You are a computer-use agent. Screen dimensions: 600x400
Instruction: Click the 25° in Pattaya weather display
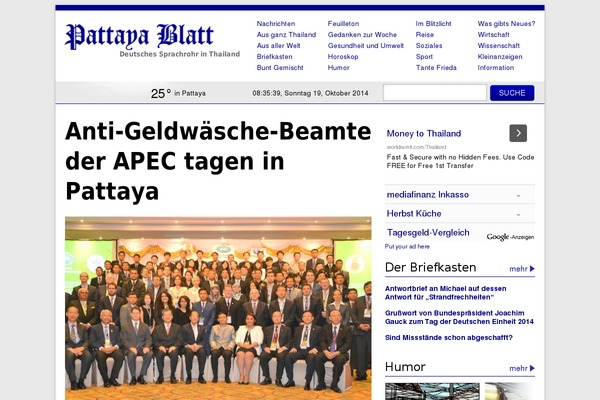coord(178,93)
